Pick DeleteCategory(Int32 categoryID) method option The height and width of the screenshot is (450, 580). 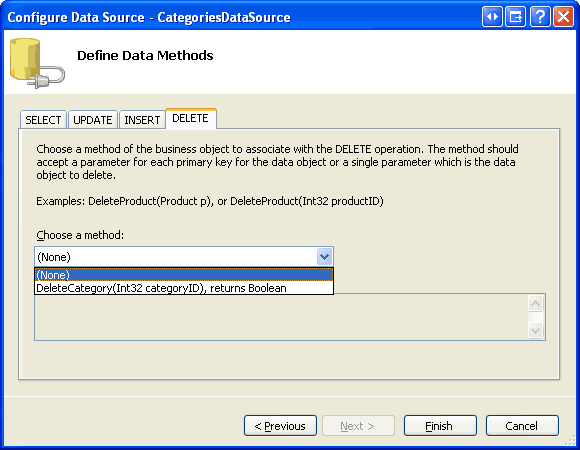pos(184,288)
